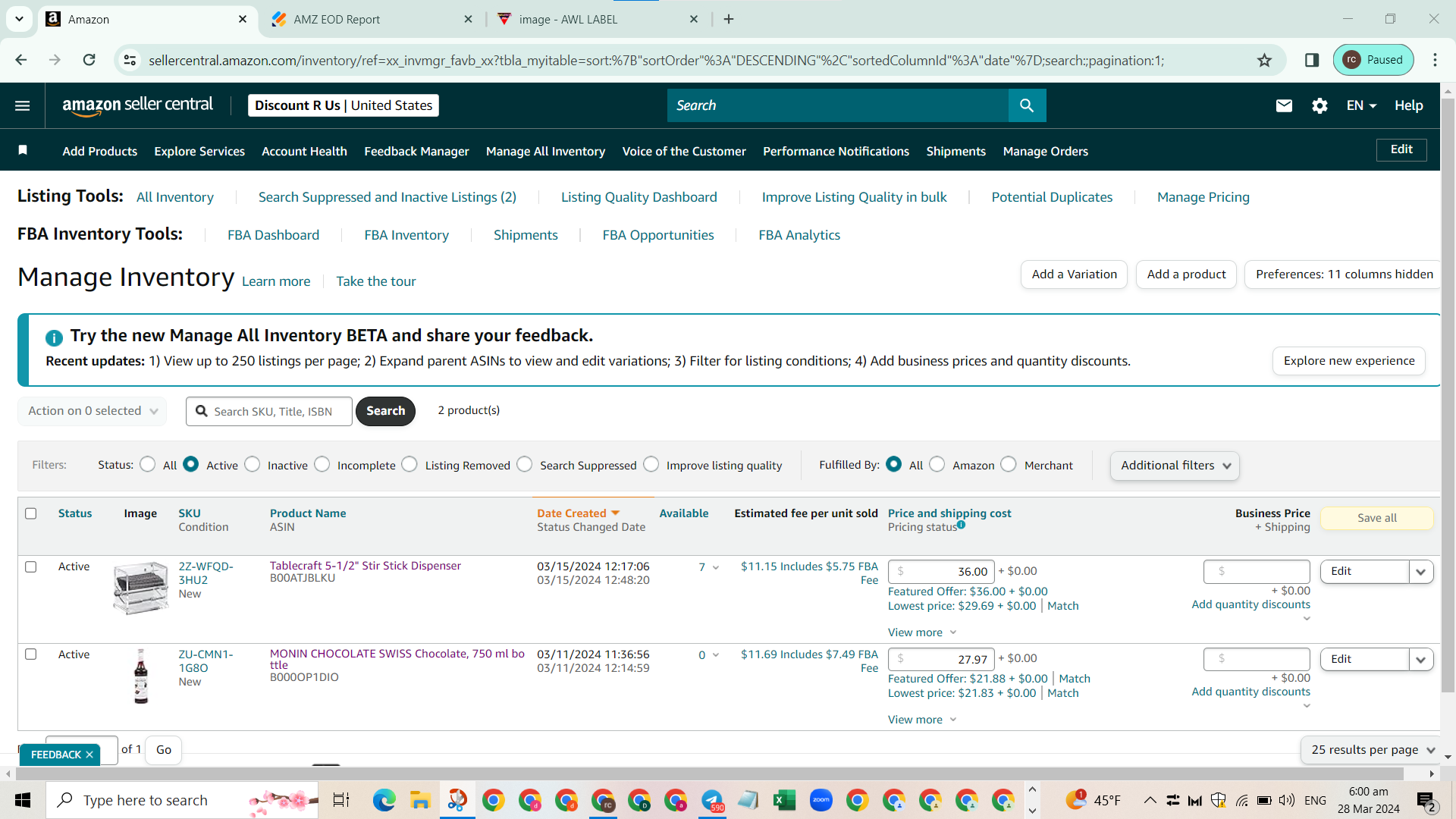Open the MONIN Chocolate bottle thumbnail
Viewport: 1456px width, 819px height.
[x=141, y=676]
